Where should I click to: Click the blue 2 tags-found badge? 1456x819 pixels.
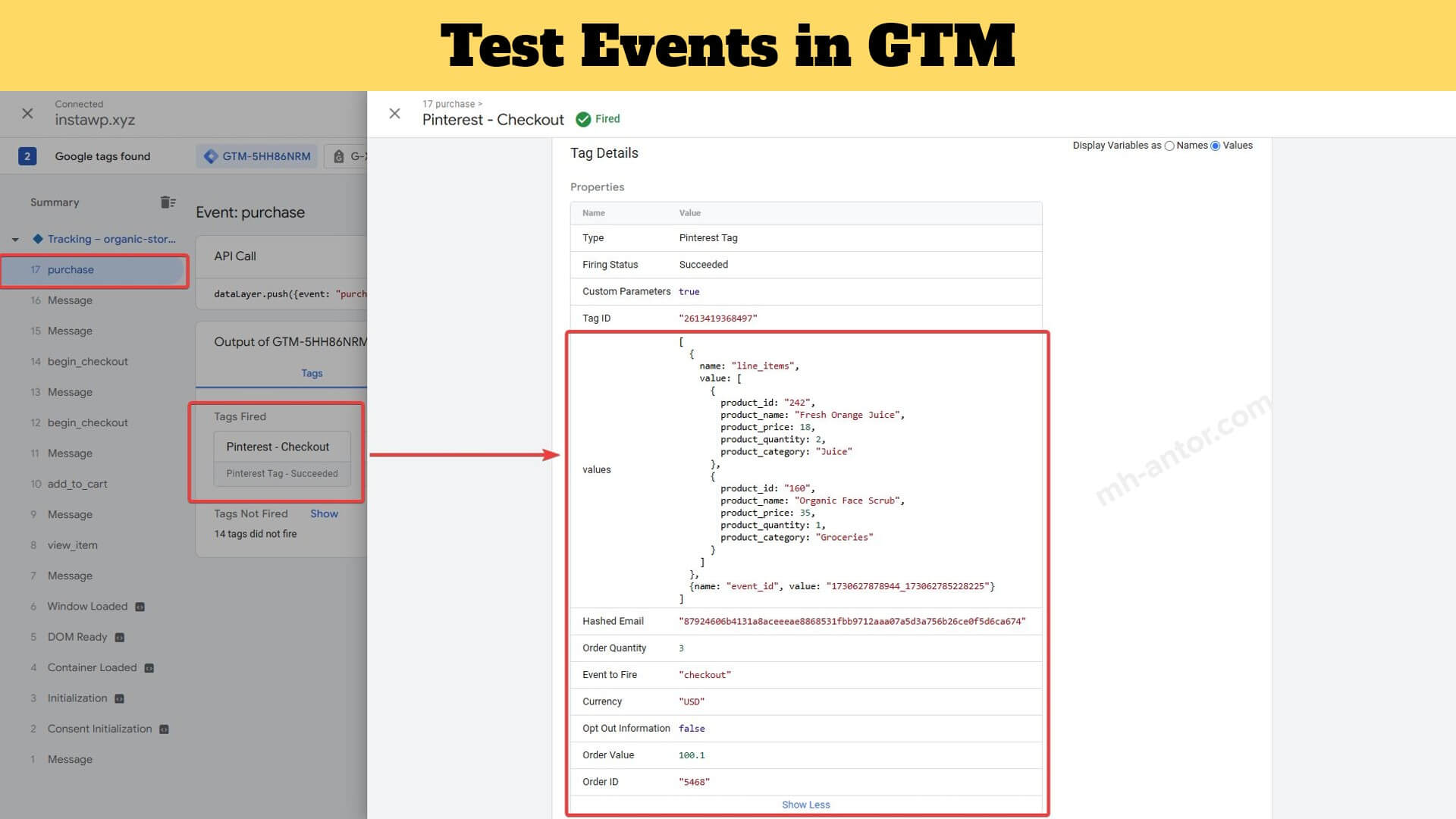pyautogui.click(x=27, y=156)
